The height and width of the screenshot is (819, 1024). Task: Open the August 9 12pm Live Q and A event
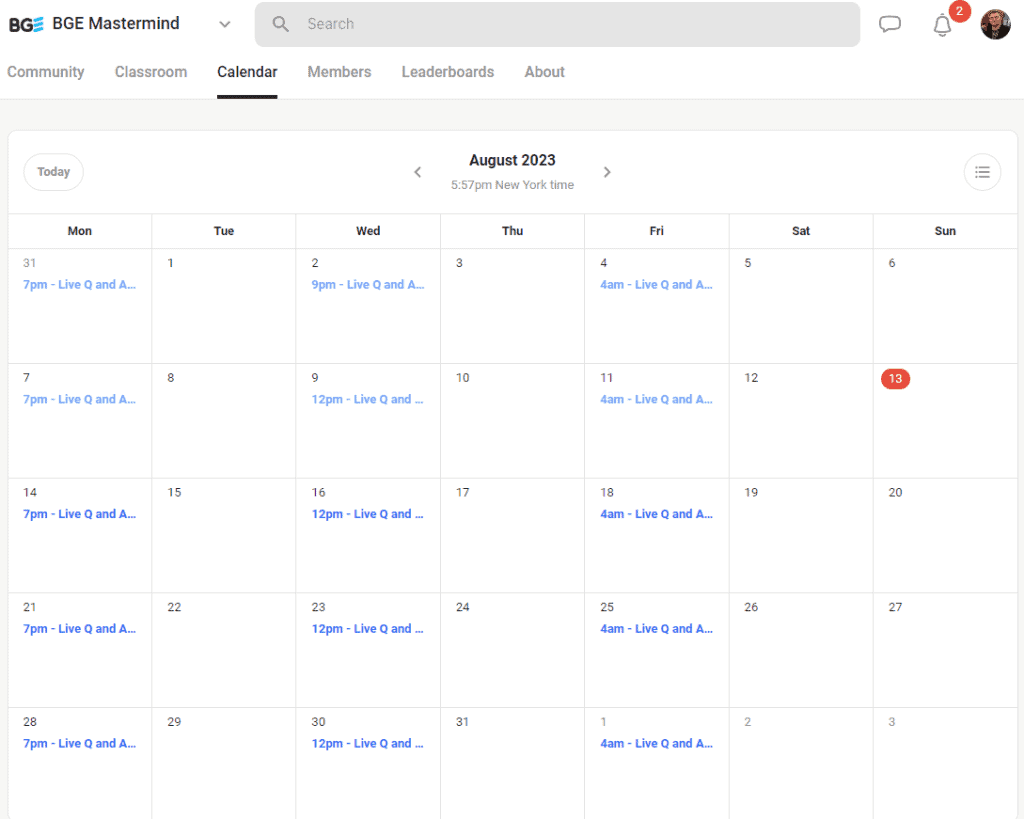368,399
